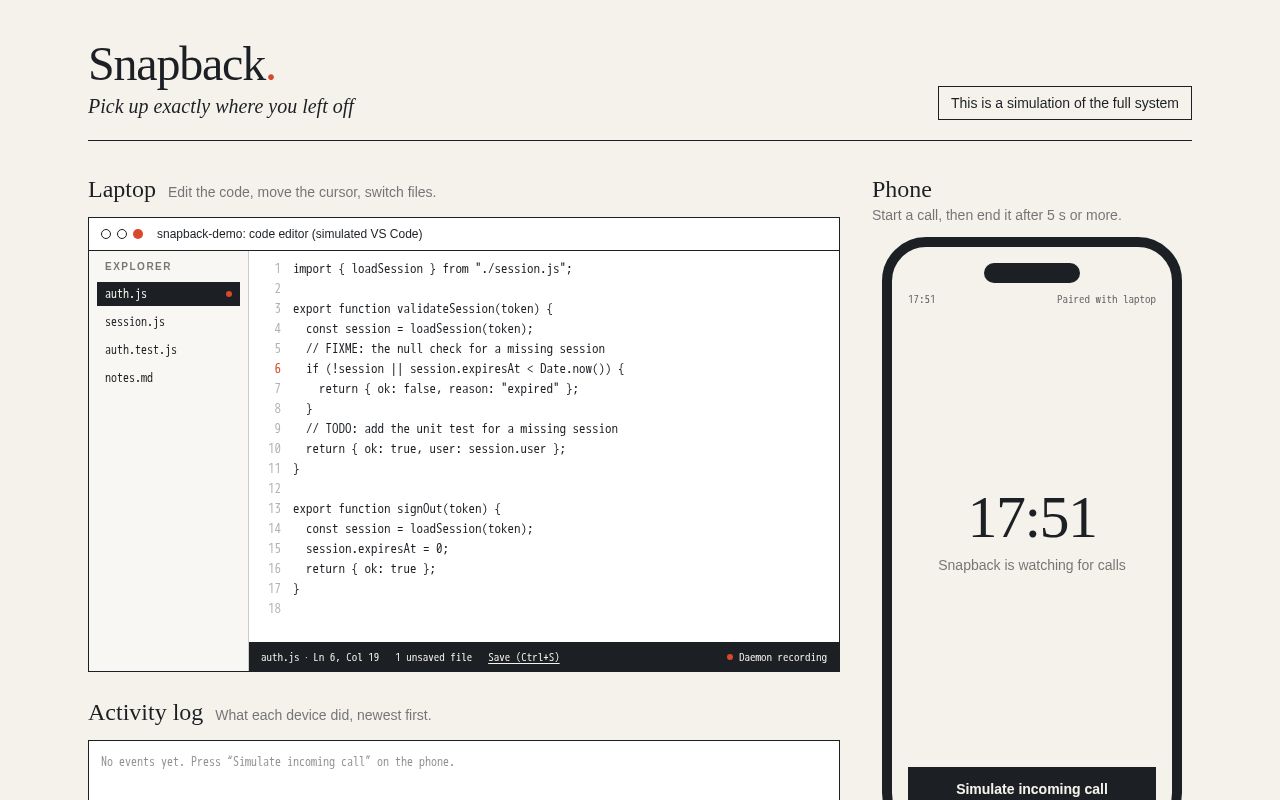
Task: Click line number 18 in the editor gutter
Action: click(x=274, y=609)
